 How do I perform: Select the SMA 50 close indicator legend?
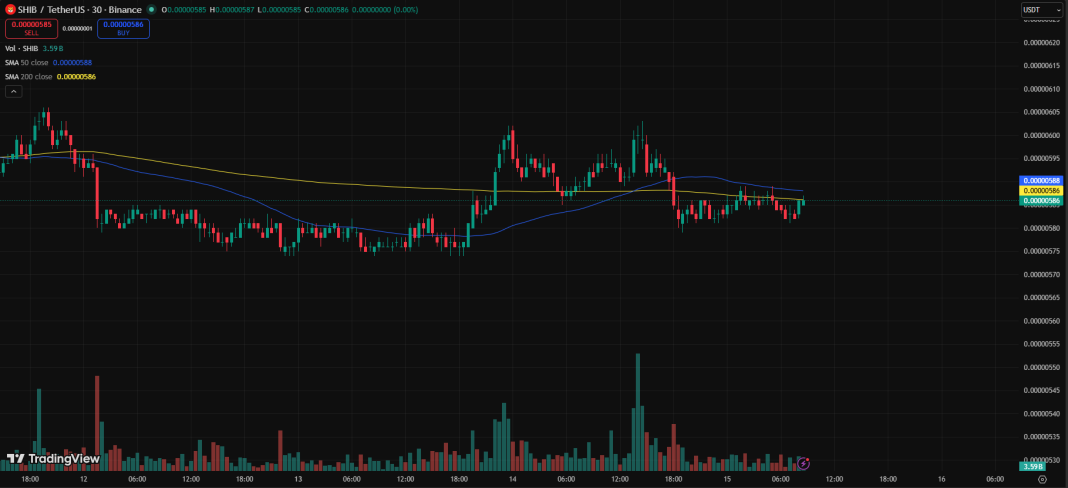tap(48, 63)
